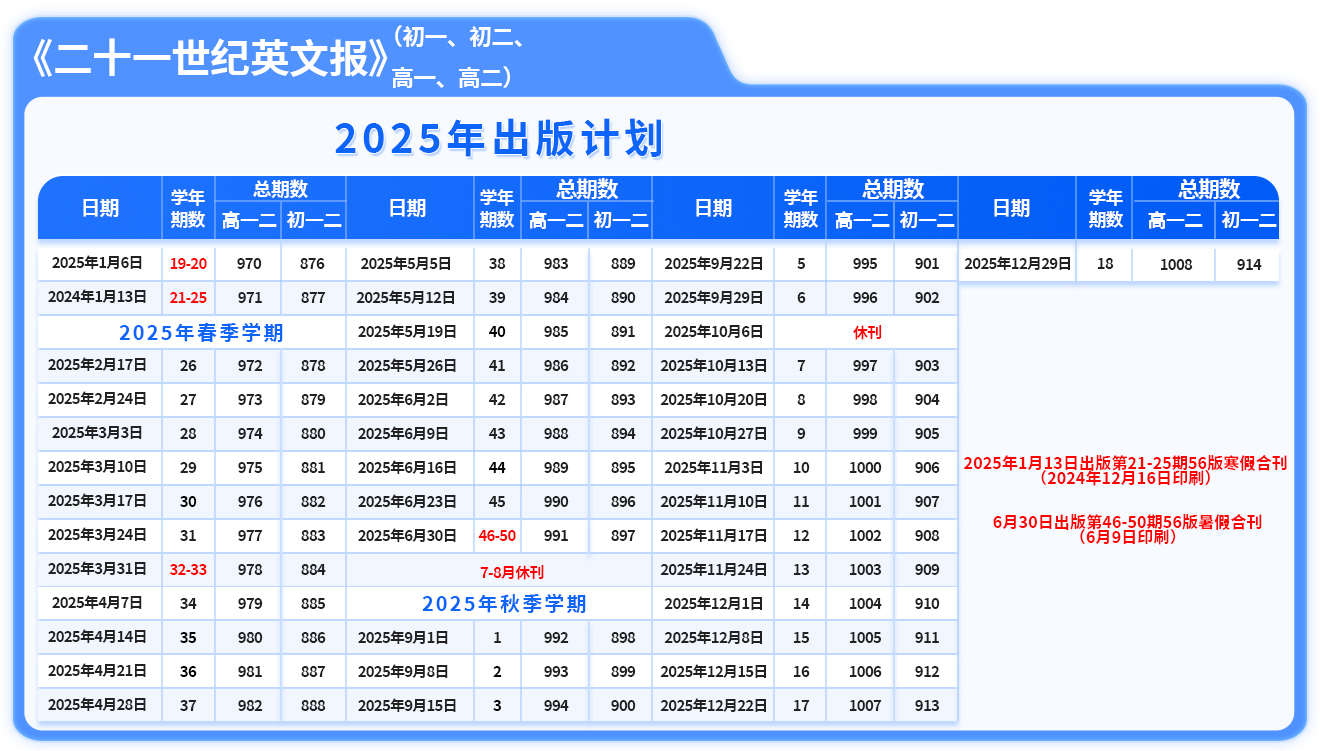The width and height of the screenshot is (1320, 751).
Task: Select the cell "979"
Action: pyautogui.click(x=250, y=604)
